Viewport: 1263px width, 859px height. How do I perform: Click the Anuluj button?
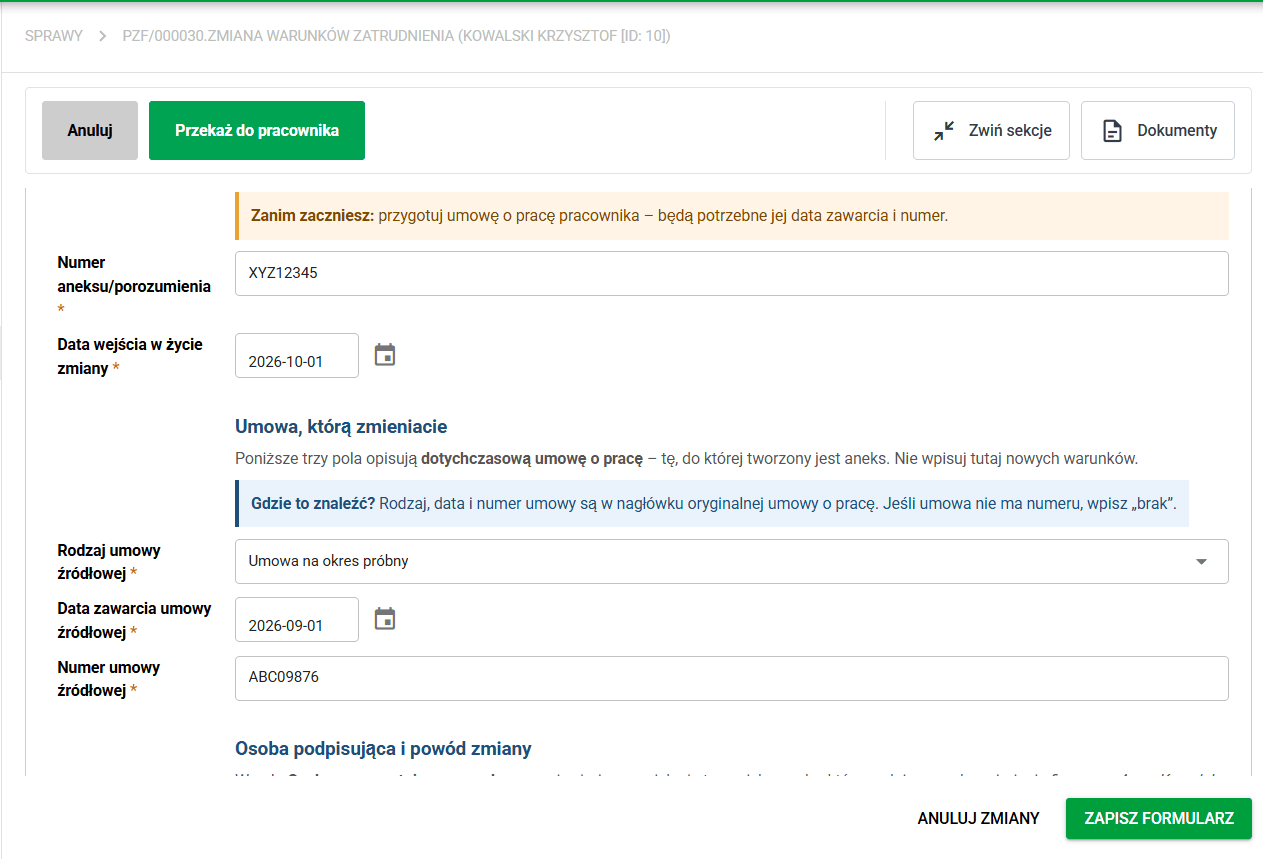pos(90,130)
